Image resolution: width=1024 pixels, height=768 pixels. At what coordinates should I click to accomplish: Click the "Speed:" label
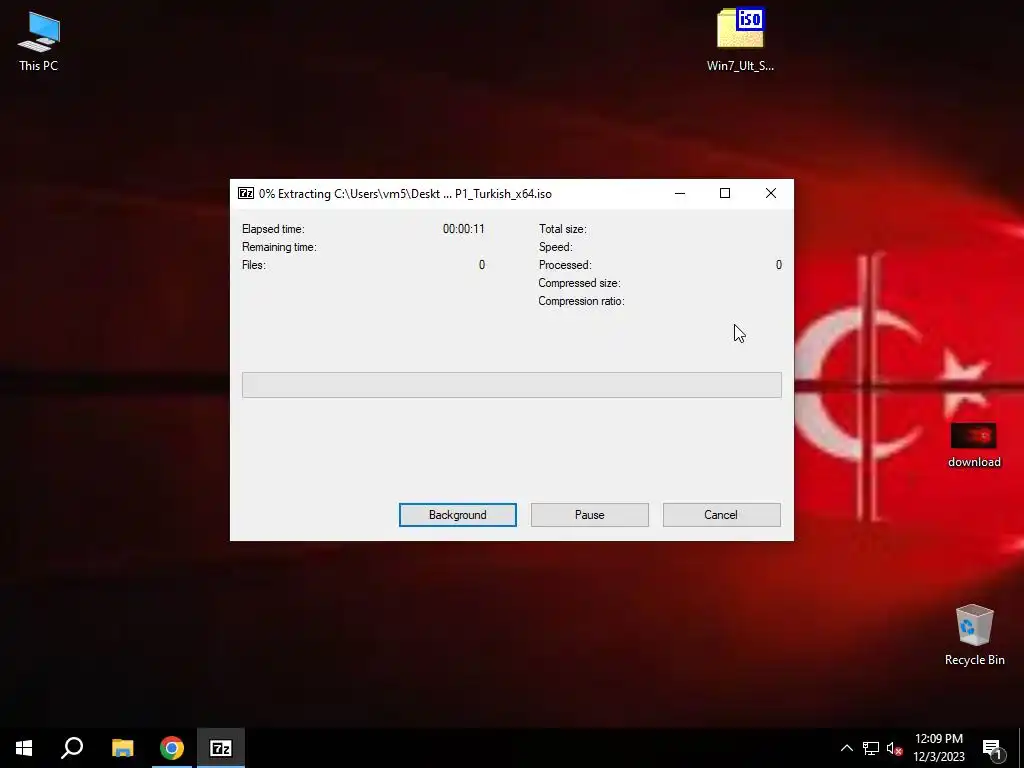(555, 247)
